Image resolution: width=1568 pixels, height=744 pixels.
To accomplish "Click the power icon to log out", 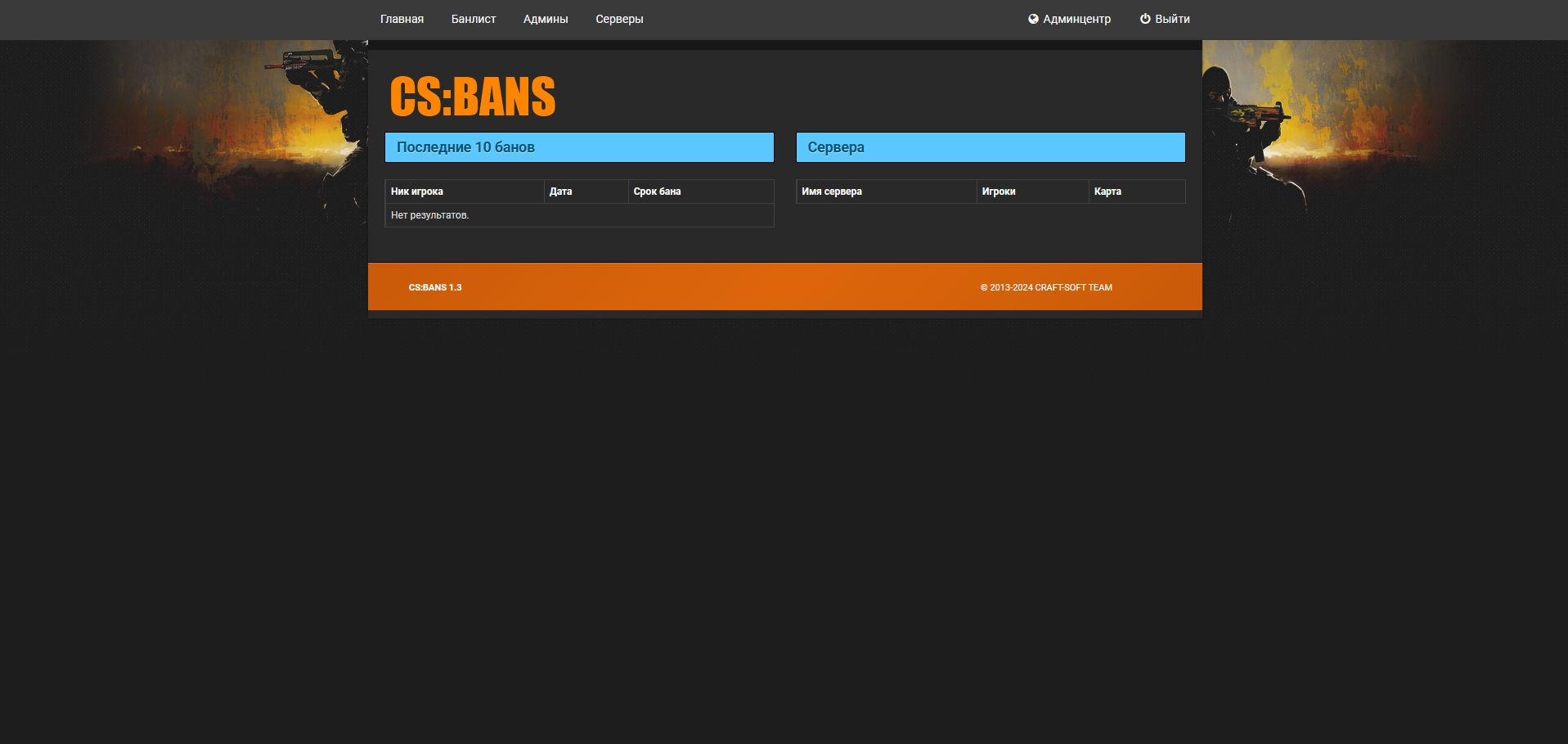I will (1145, 19).
